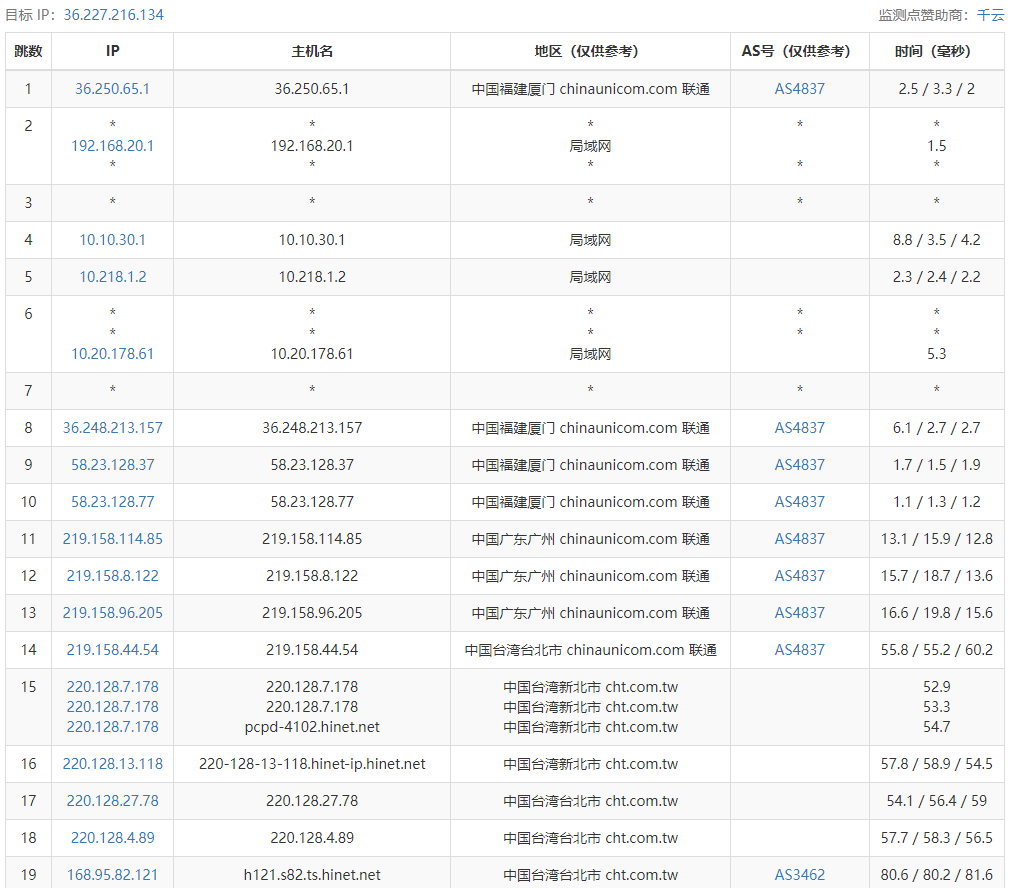Open IP link 58.23.128.77
Viewport: 1011px width, 888px height.
[x=112, y=502]
